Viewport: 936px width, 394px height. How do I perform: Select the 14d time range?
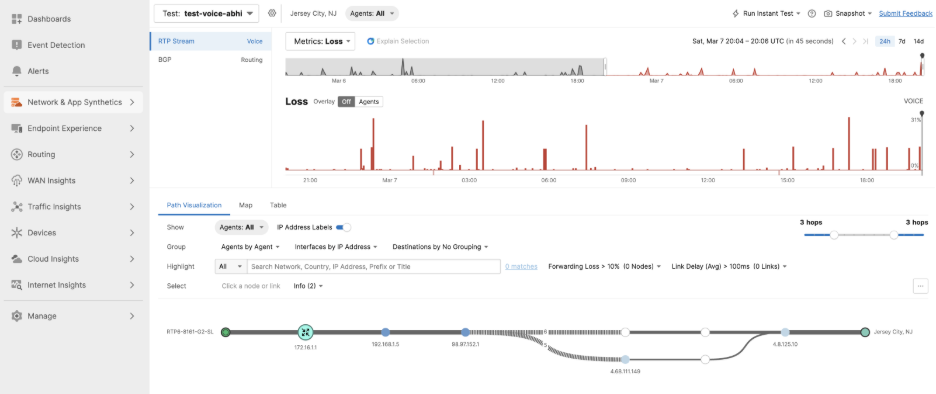[919, 41]
